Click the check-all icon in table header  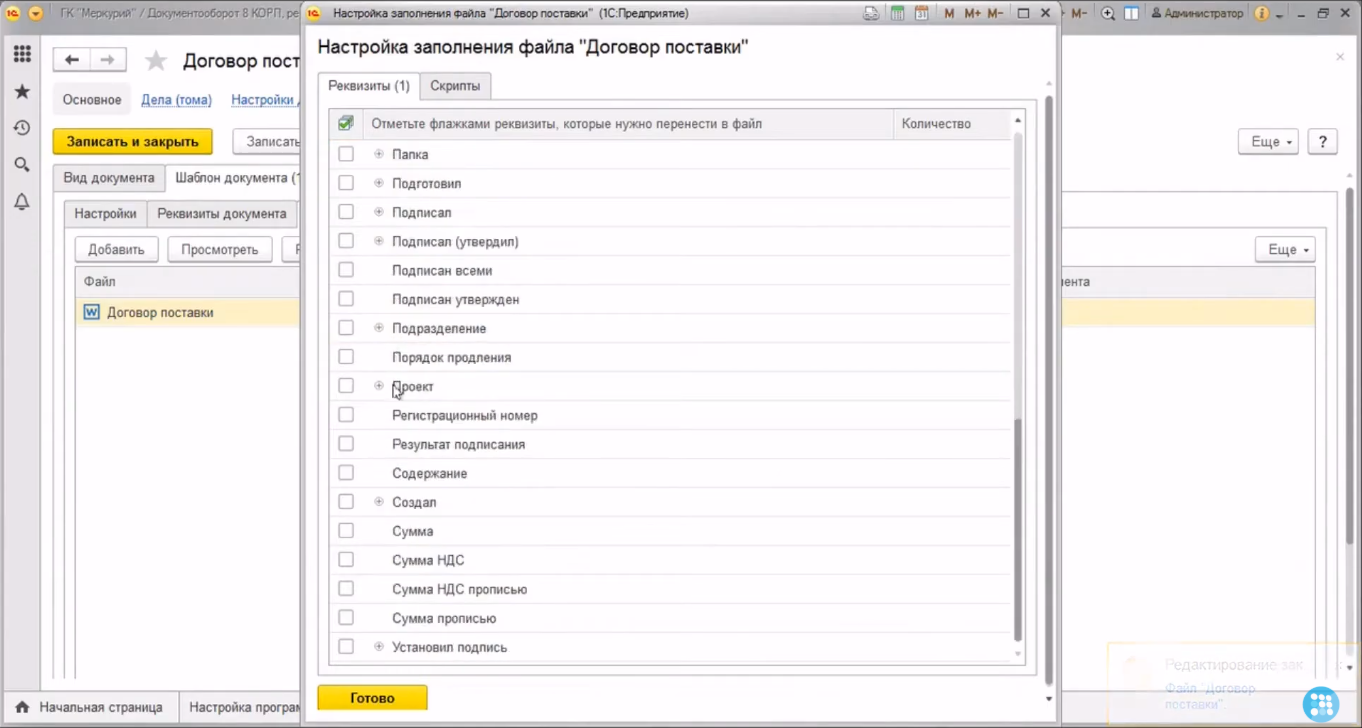345,124
